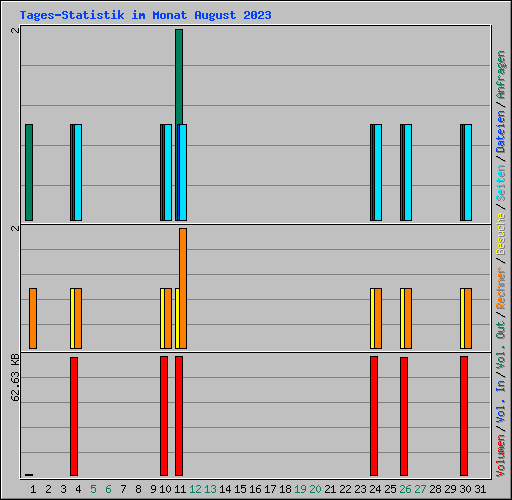Click weekend day label '5' on the x-axis
Image resolution: width=512 pixels, height=500 pixels.
click(93, 489)
